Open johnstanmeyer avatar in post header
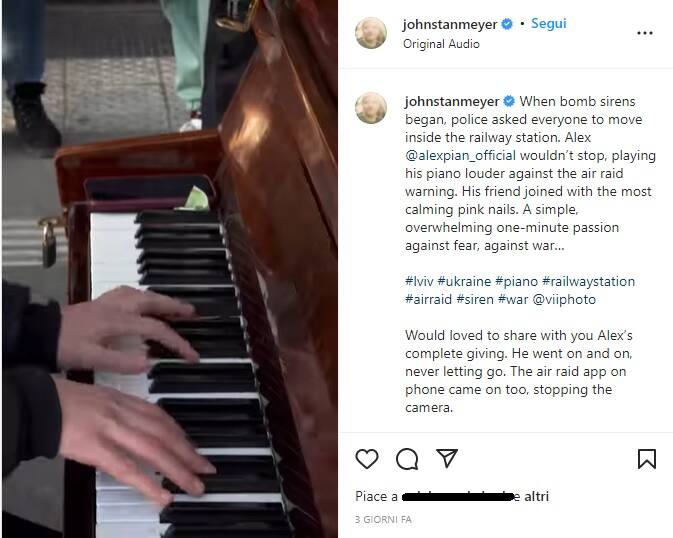This screenshot has height=538, width=673. pos(371,33)
